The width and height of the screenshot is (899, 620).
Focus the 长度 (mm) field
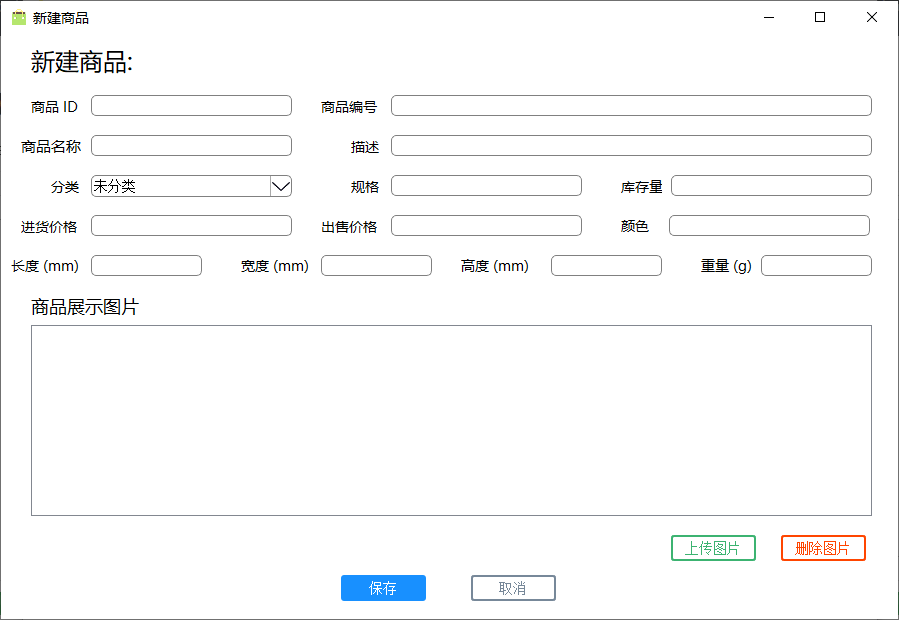[146, 266]
